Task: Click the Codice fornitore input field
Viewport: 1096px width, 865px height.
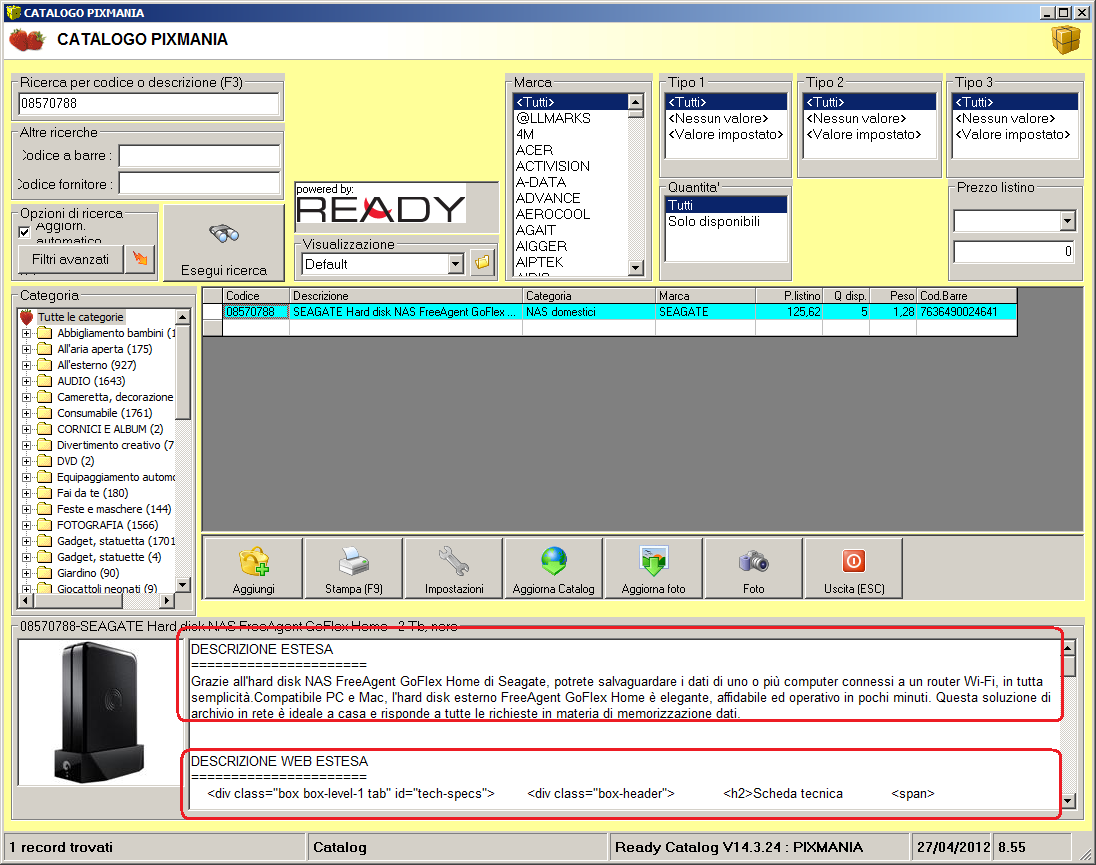Action: tap(199, 184)
